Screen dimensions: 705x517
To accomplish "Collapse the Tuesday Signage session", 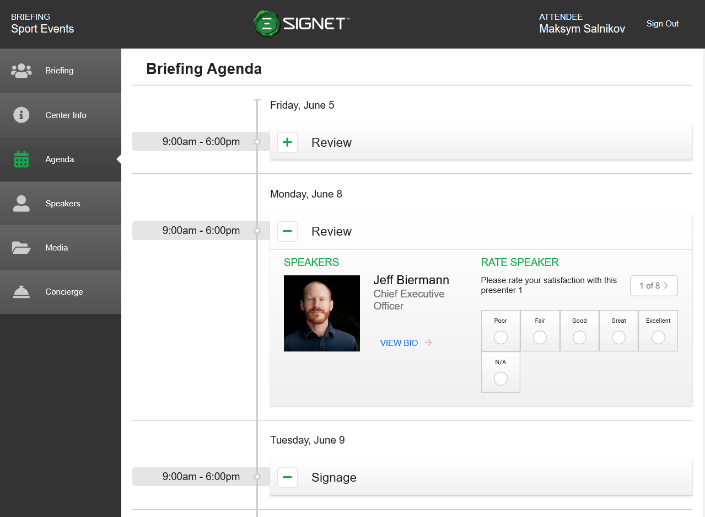I will (288, 478).
